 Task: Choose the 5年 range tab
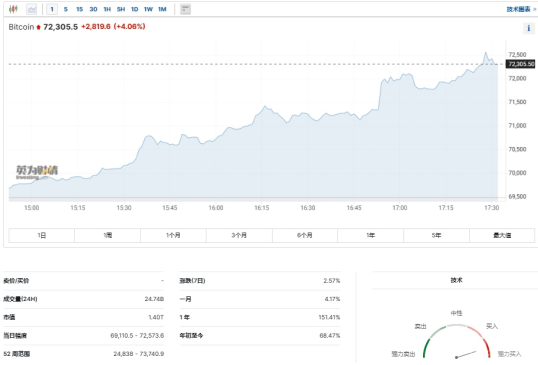click(x=436, y=235)
